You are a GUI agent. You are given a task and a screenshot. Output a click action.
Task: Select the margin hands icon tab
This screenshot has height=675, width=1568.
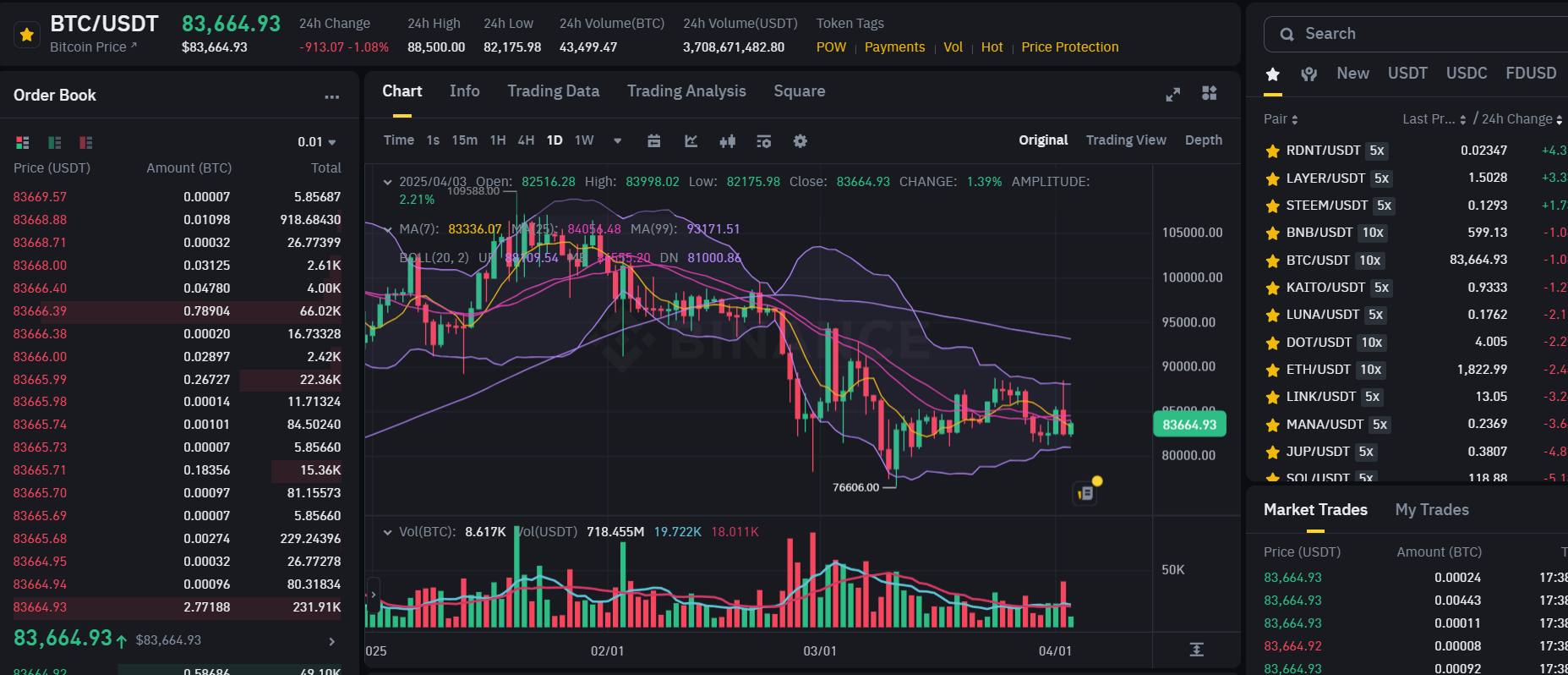tap(1309, 74)
